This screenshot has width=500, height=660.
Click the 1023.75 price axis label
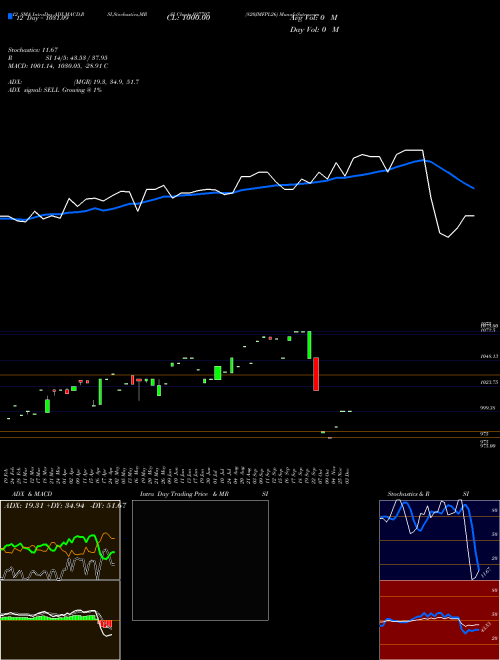[489, 382]
